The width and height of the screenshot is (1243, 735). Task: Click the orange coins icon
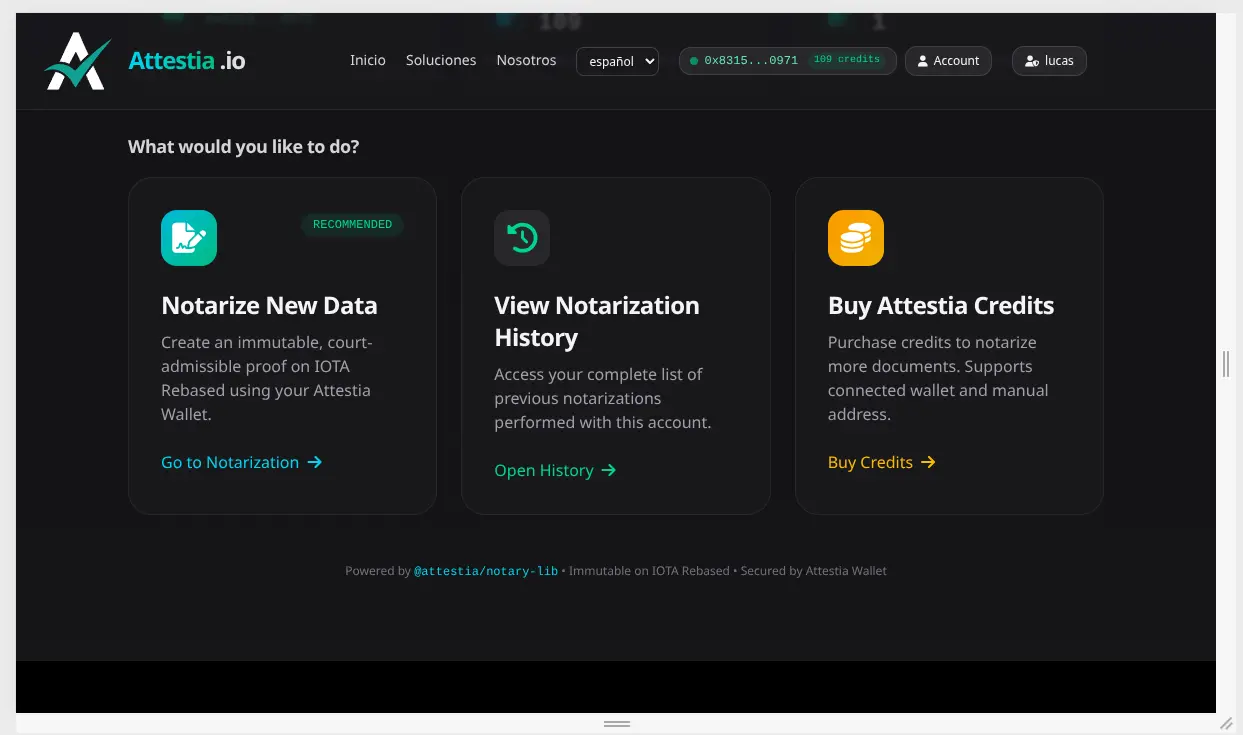[x=856, y=238]
